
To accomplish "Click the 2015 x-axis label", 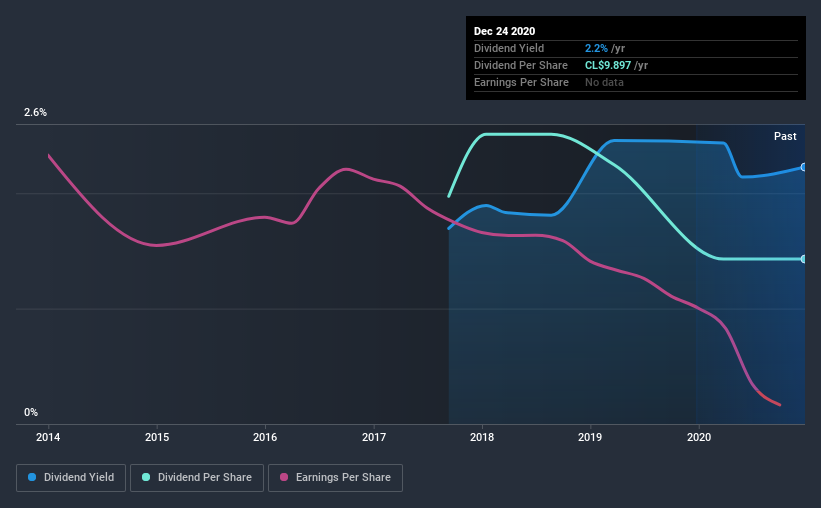I will click(x=157, y=437).
